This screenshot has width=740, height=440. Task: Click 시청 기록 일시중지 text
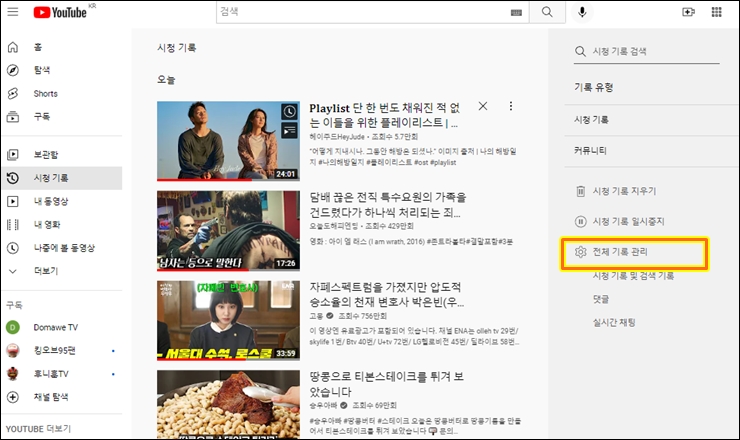click(x=629, y=221)
